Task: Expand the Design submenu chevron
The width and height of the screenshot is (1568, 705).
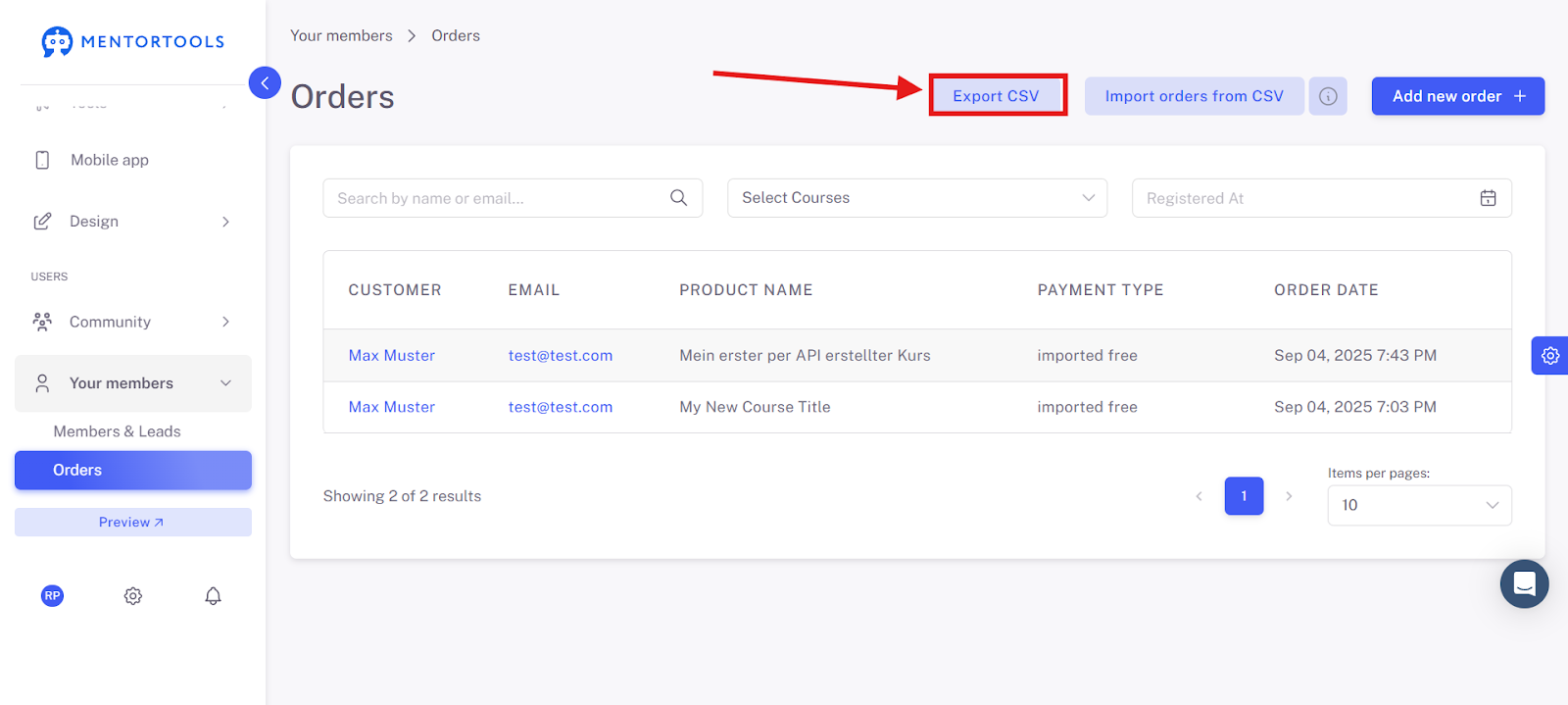Action: pyautogui.click(x=225, y=222)
